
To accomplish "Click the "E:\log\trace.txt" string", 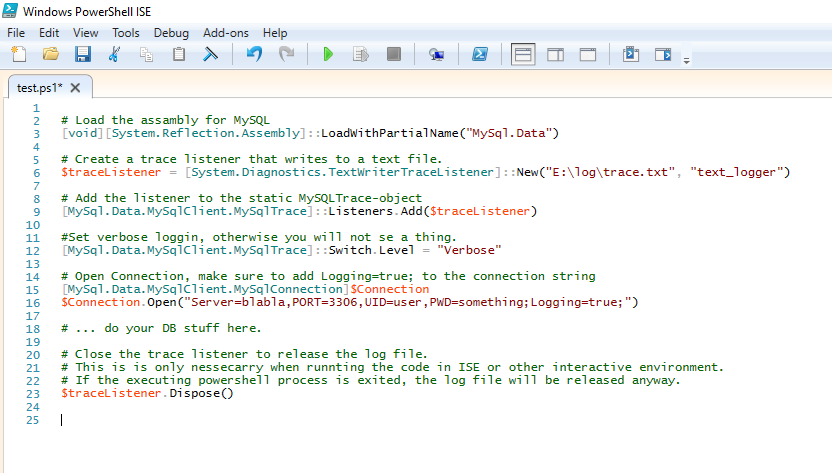I will point(610,172).
